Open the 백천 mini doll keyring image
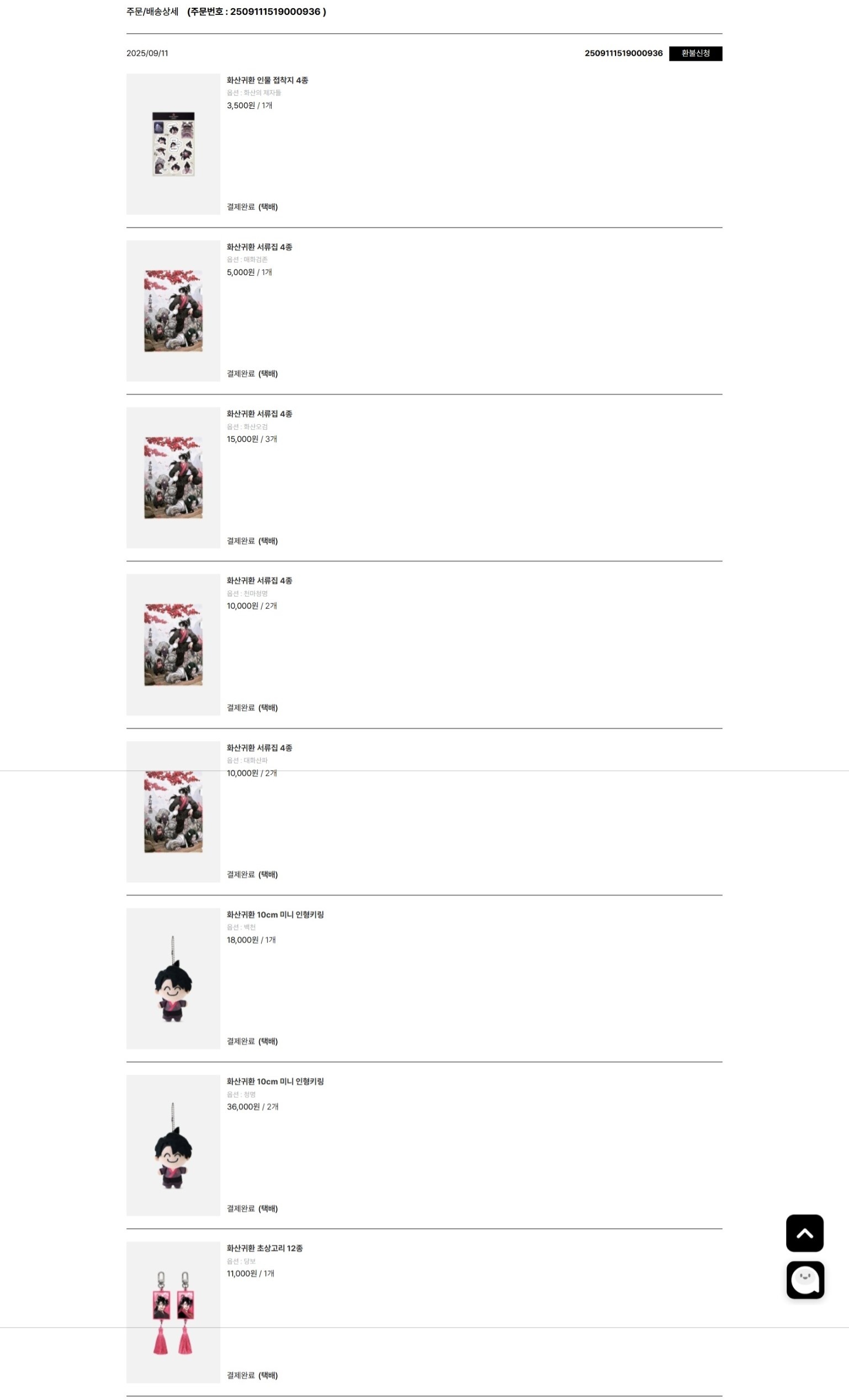The height and width of the screenshot is (1400, 849). click(x=173, y=978)
